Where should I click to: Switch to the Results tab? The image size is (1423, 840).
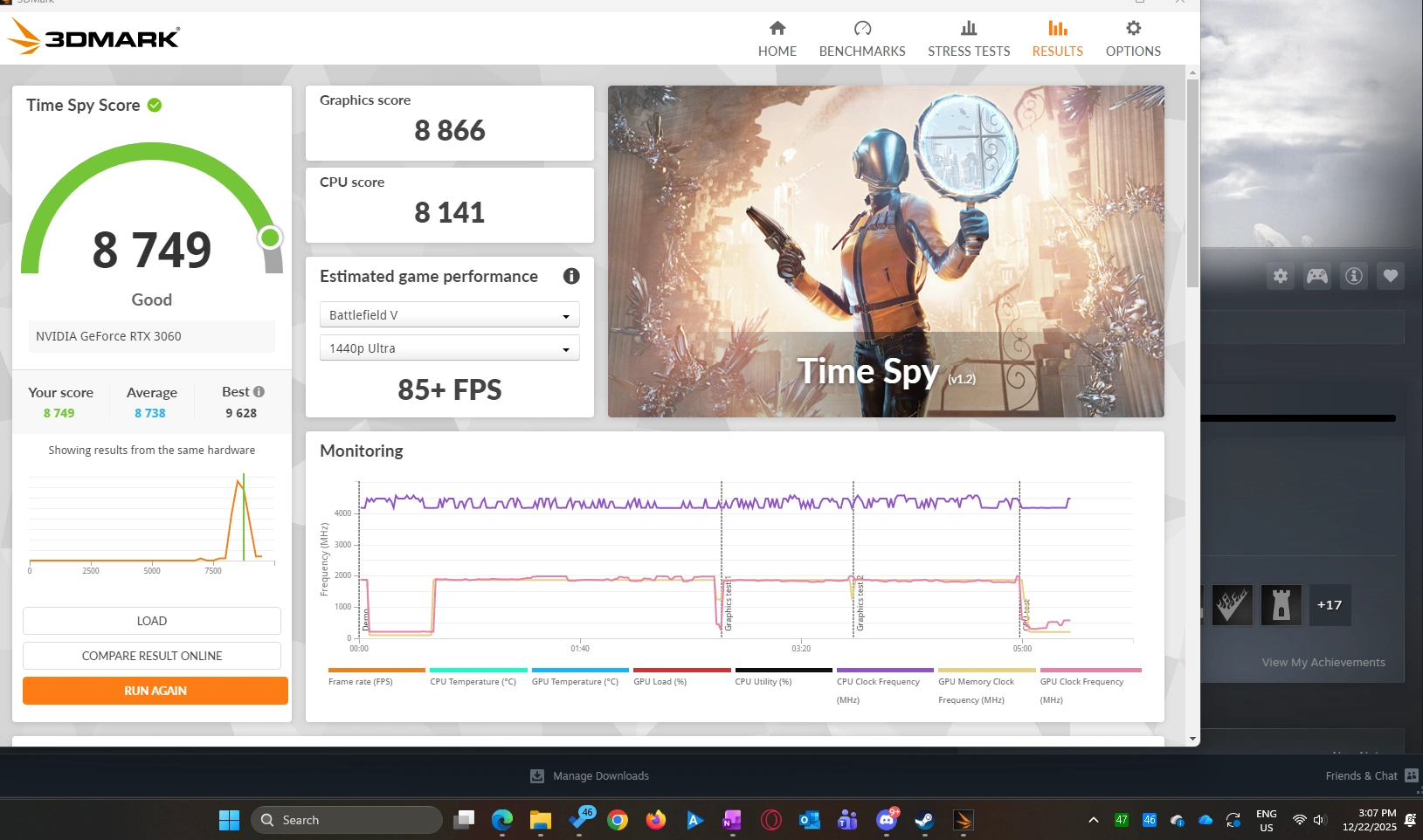coord(1057,39)
